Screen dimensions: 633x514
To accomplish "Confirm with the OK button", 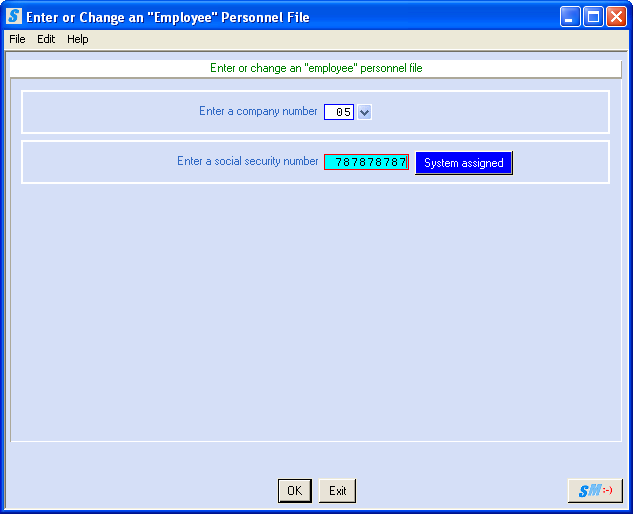I will pyautogui.click(x=294, y=490).
